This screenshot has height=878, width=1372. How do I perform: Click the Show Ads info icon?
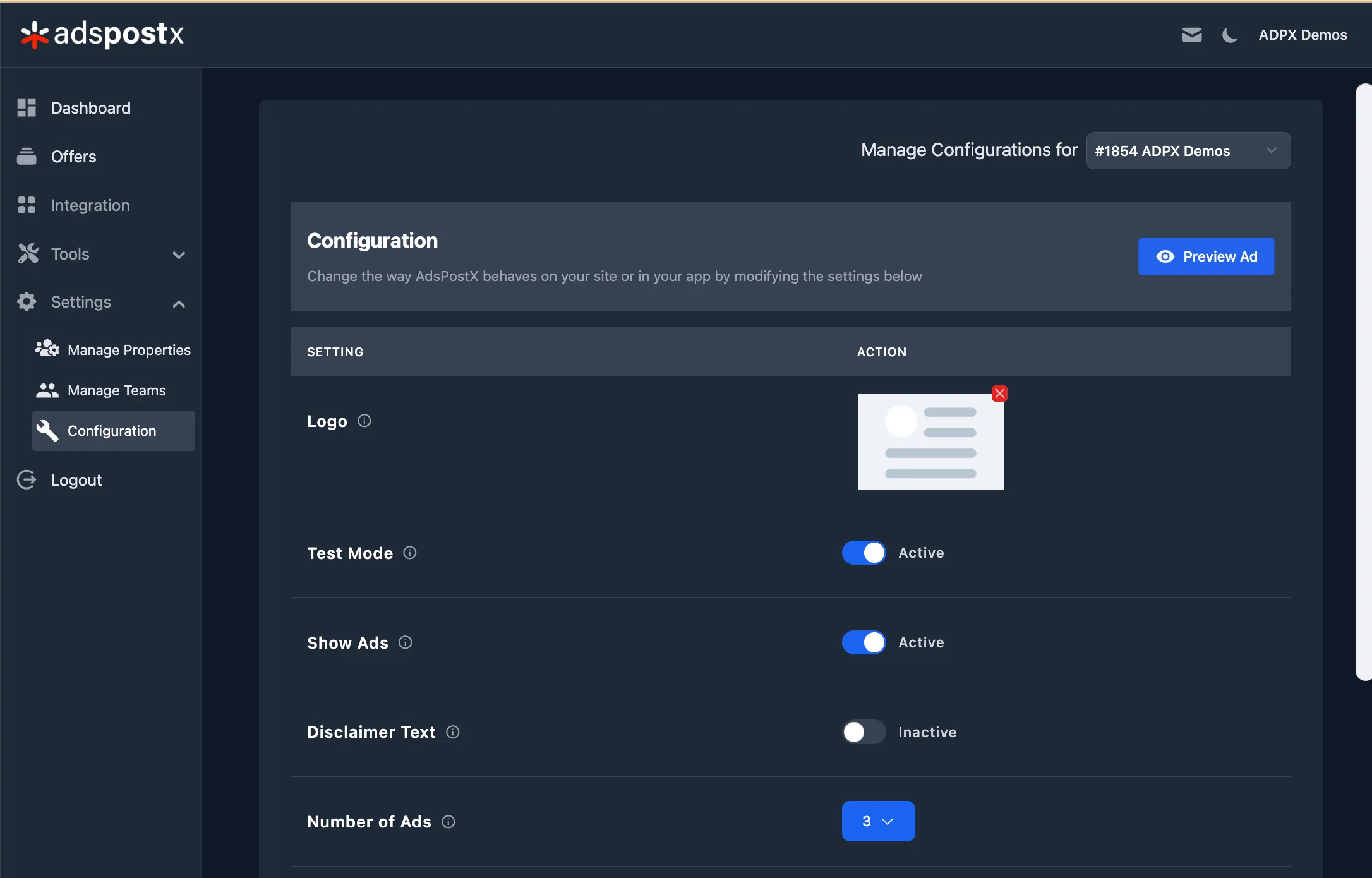pos(406,642)
